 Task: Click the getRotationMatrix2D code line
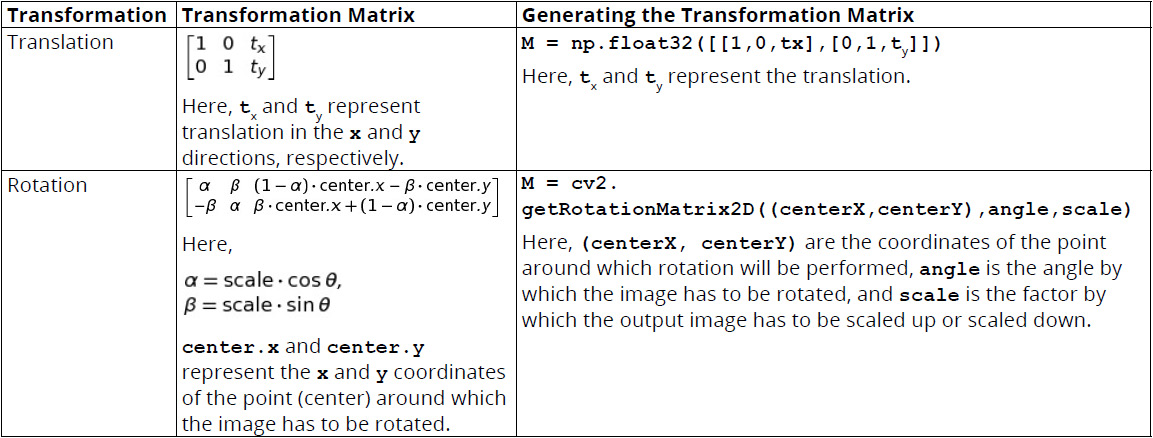pos(827,210)
